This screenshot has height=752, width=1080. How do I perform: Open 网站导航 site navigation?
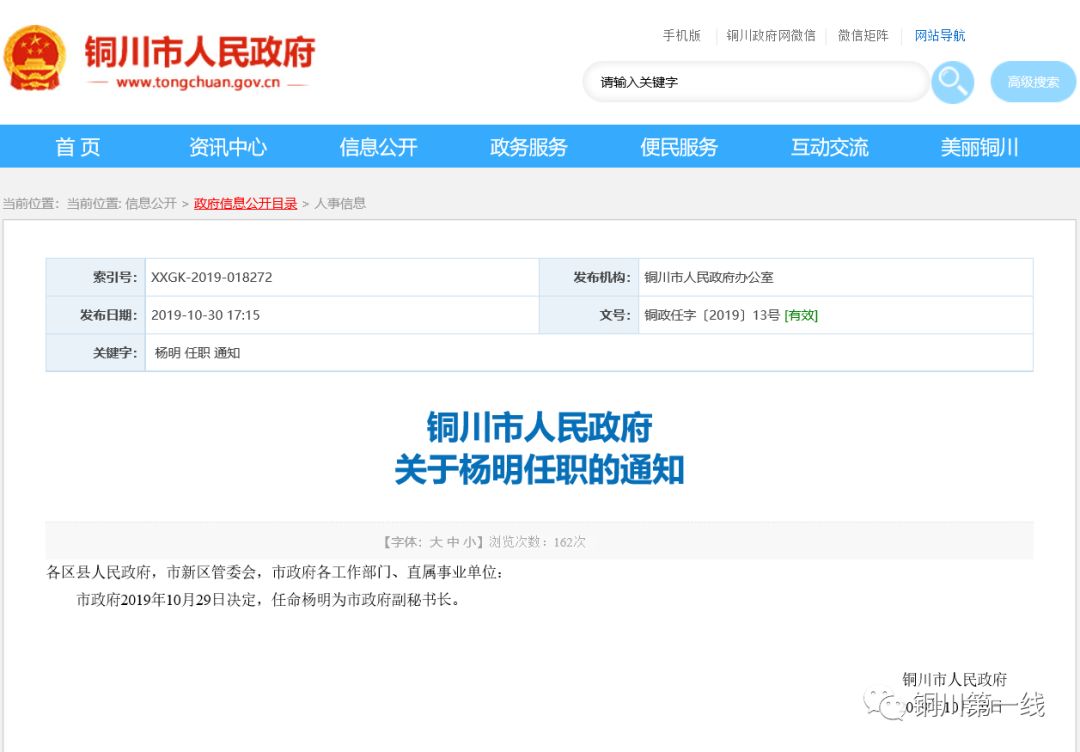[x=939, y=35]
